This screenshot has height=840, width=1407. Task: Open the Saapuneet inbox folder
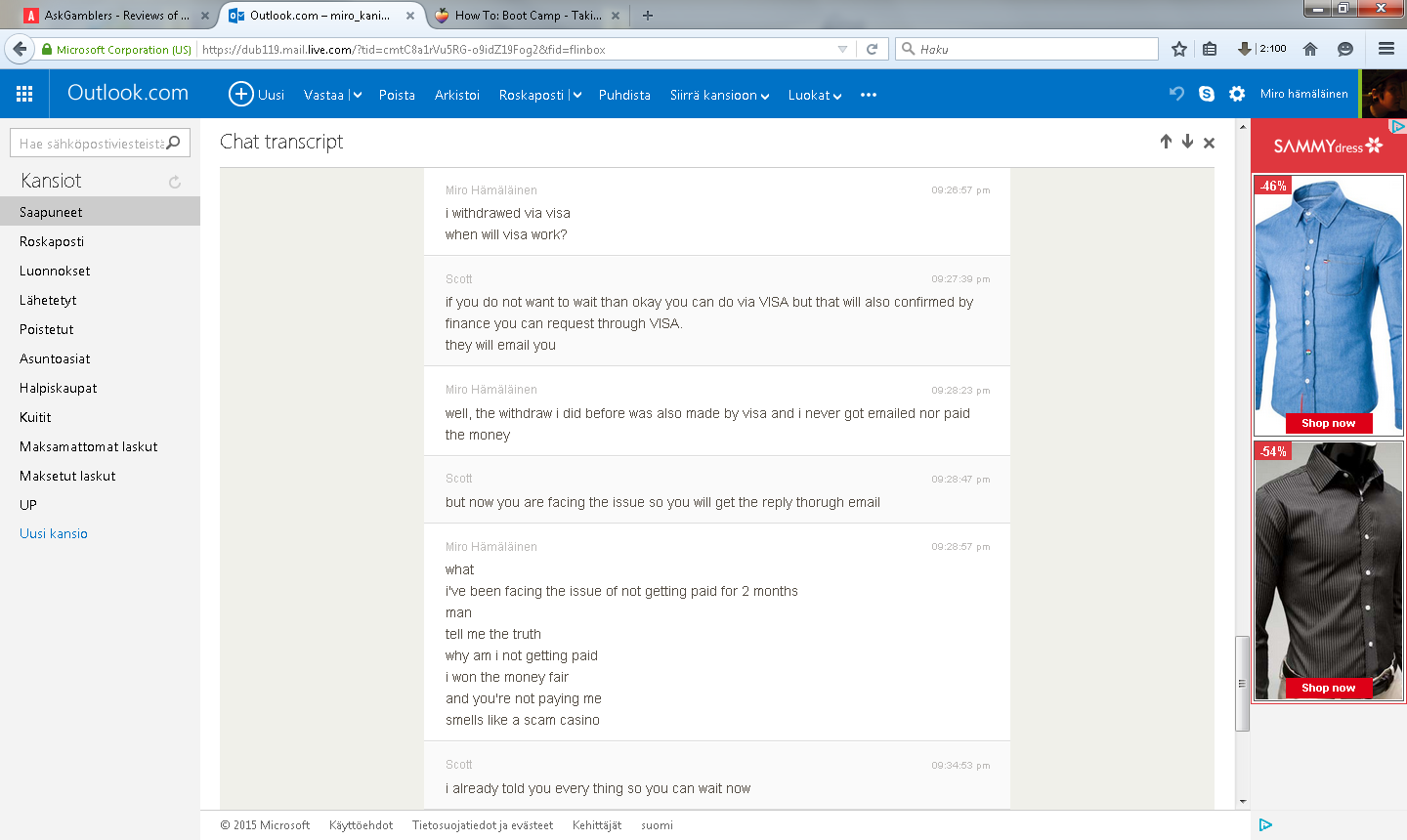100,212
